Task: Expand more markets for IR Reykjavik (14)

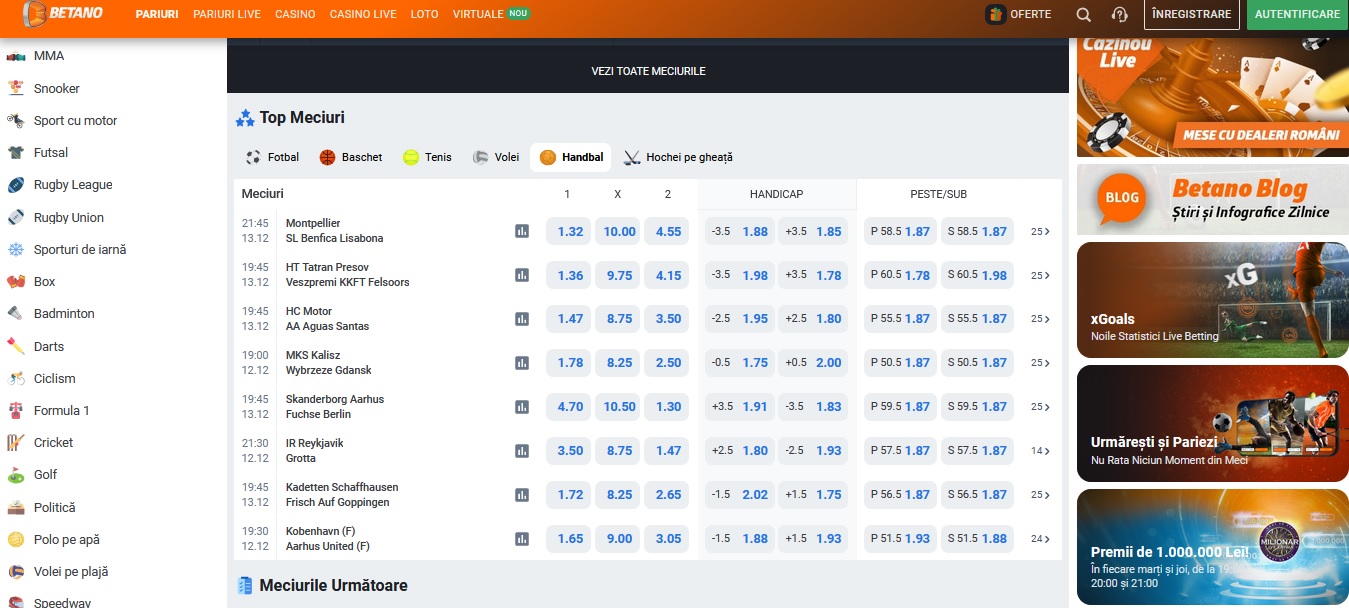Action: click(x=1041, y=451)
